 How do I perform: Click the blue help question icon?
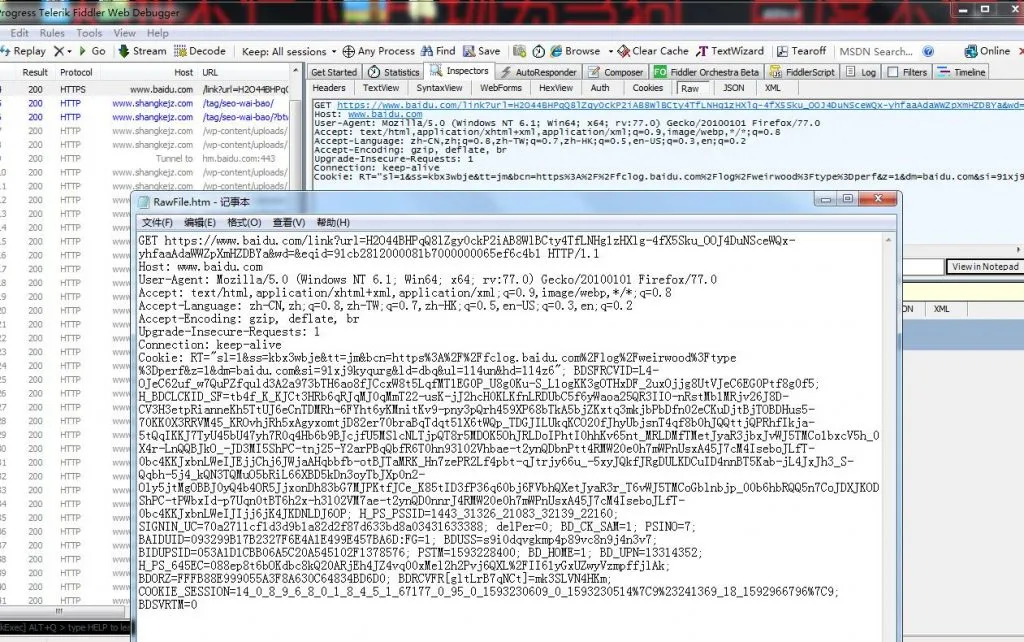pos(928,51)
